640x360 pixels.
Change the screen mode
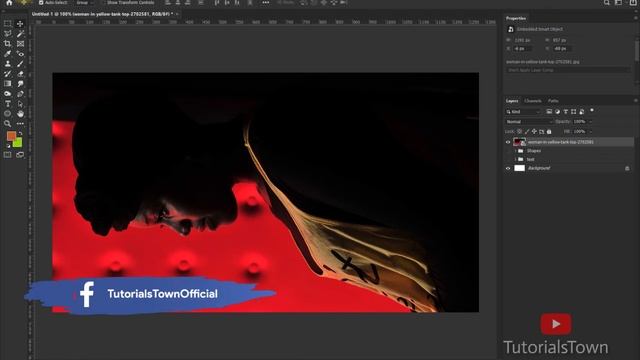pyautogui.click(x=20, y=155)
